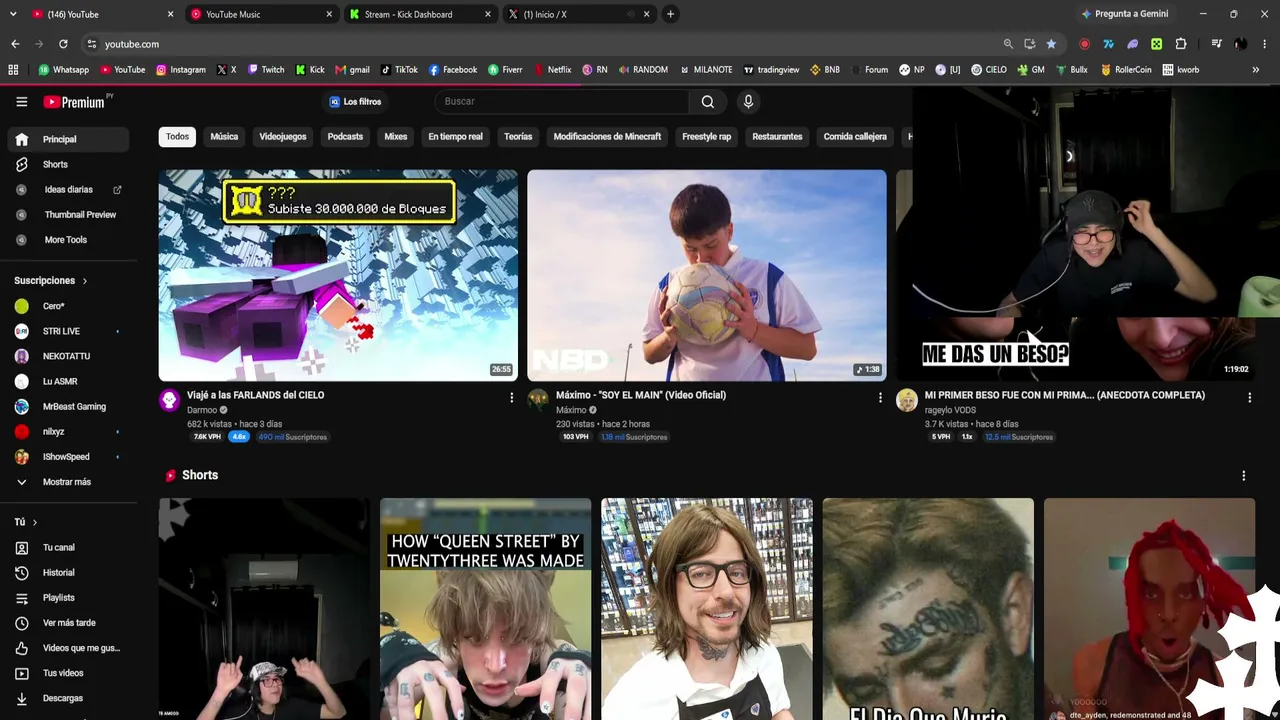Expand Mostrar más subscriptions
This screenshot has width=1280, height=720.
67,482
